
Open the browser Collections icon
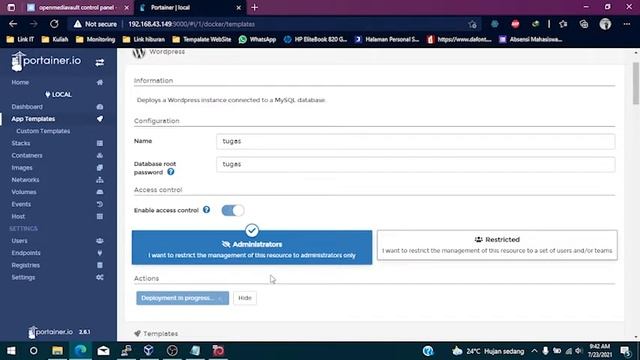[584, 24]
